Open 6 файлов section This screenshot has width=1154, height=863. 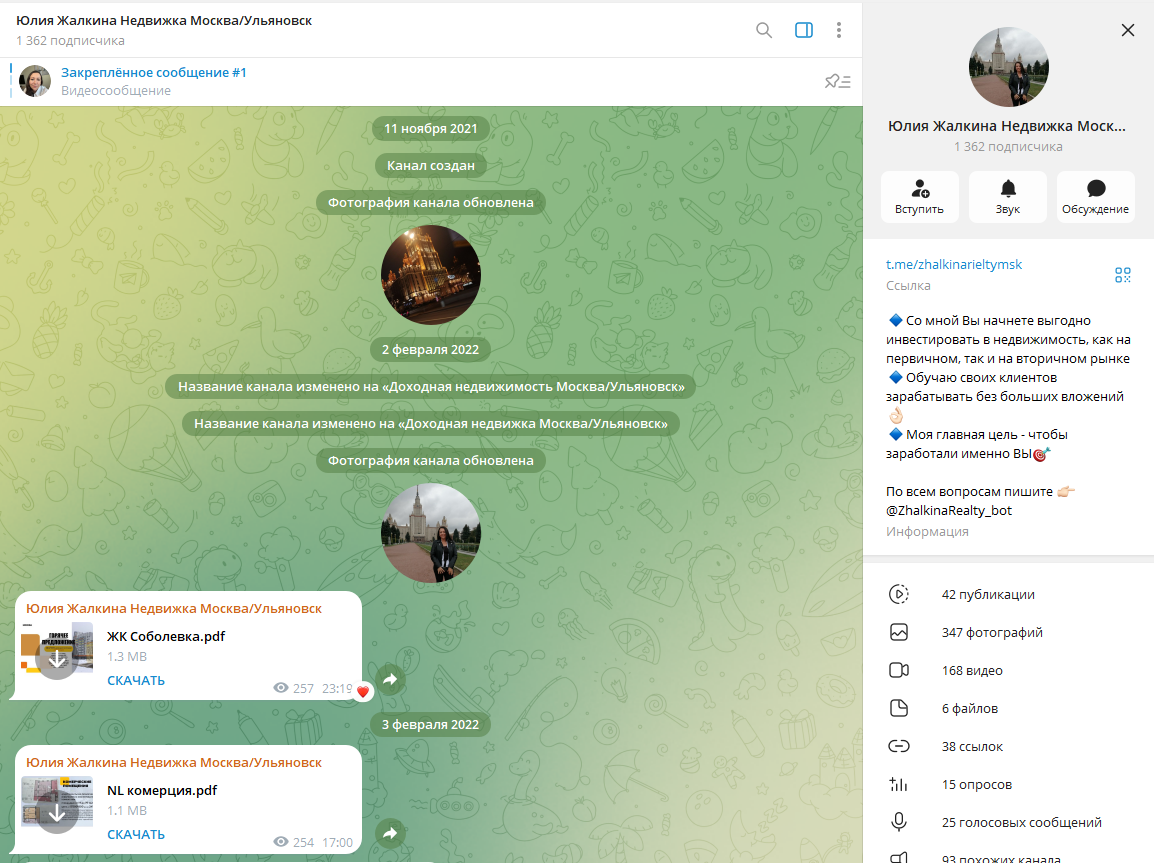click(x=1008, y=708)
